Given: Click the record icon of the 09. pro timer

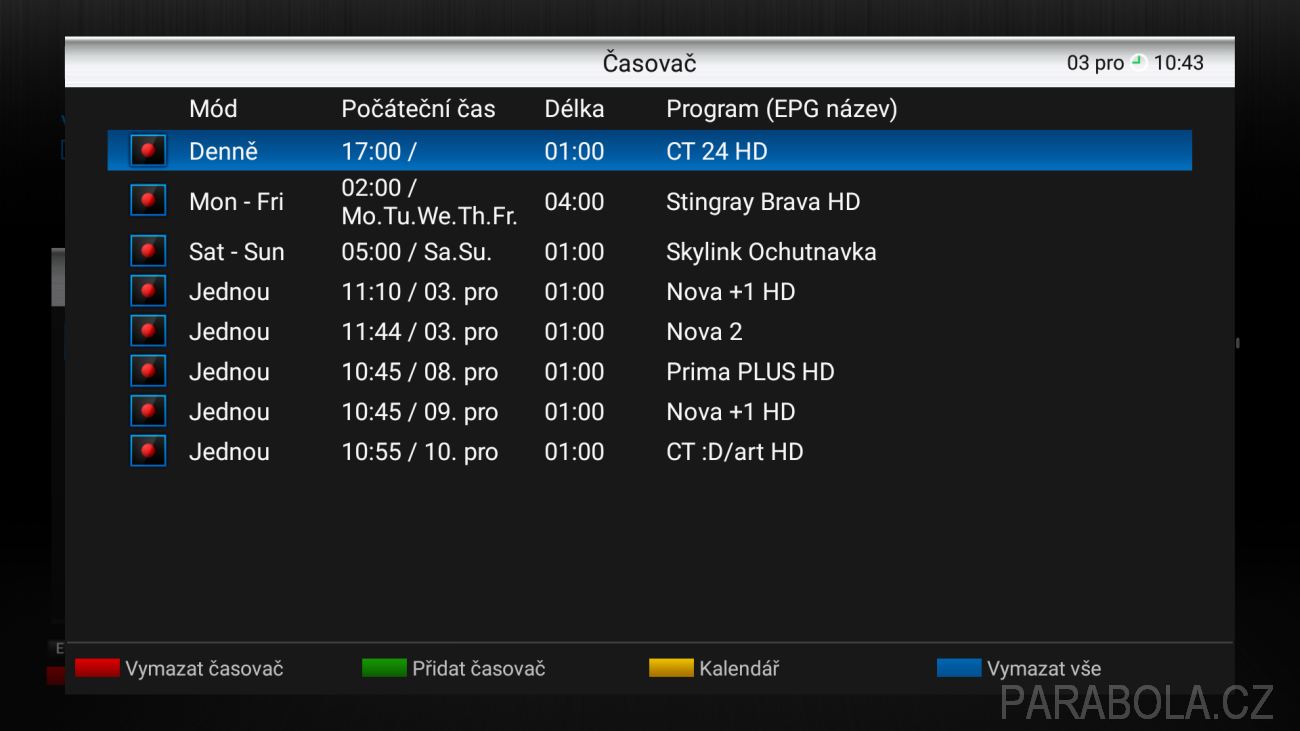Looking at the screenshot, I should [x=148, y=411].
